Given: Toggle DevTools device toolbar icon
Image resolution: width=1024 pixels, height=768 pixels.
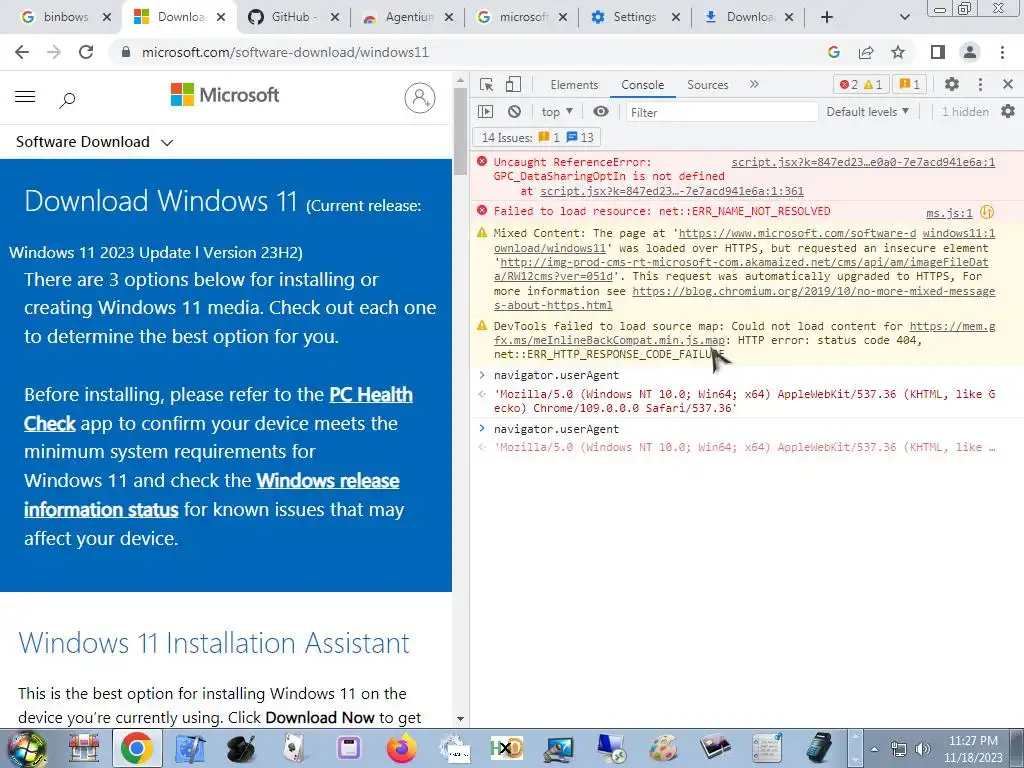Looking at the screenshot, I should [514, 84].
